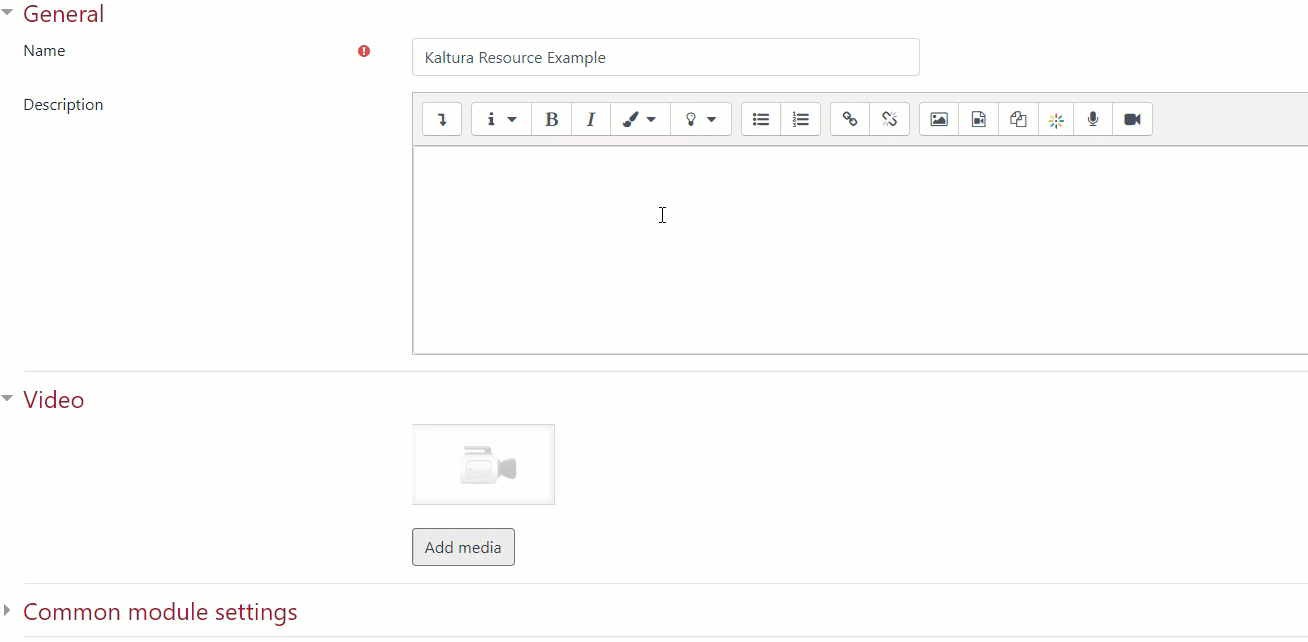Image resolution: width=1308 pixels, height=642 pixels.
Task: Apply bold formatting in description editor
Action: (x=551, y=119)
